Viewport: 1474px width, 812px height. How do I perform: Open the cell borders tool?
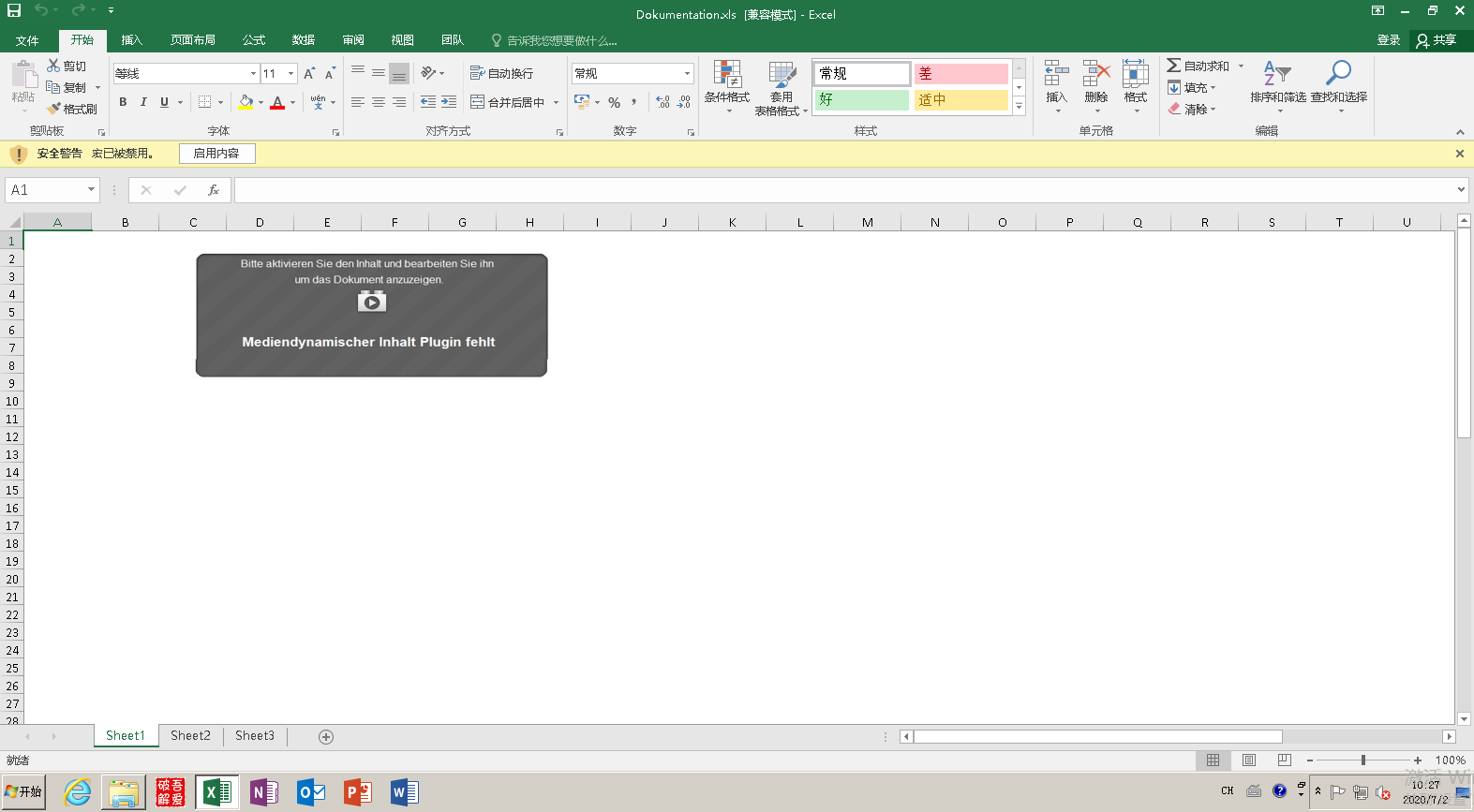pyautogui.click(x=205, y=102)
